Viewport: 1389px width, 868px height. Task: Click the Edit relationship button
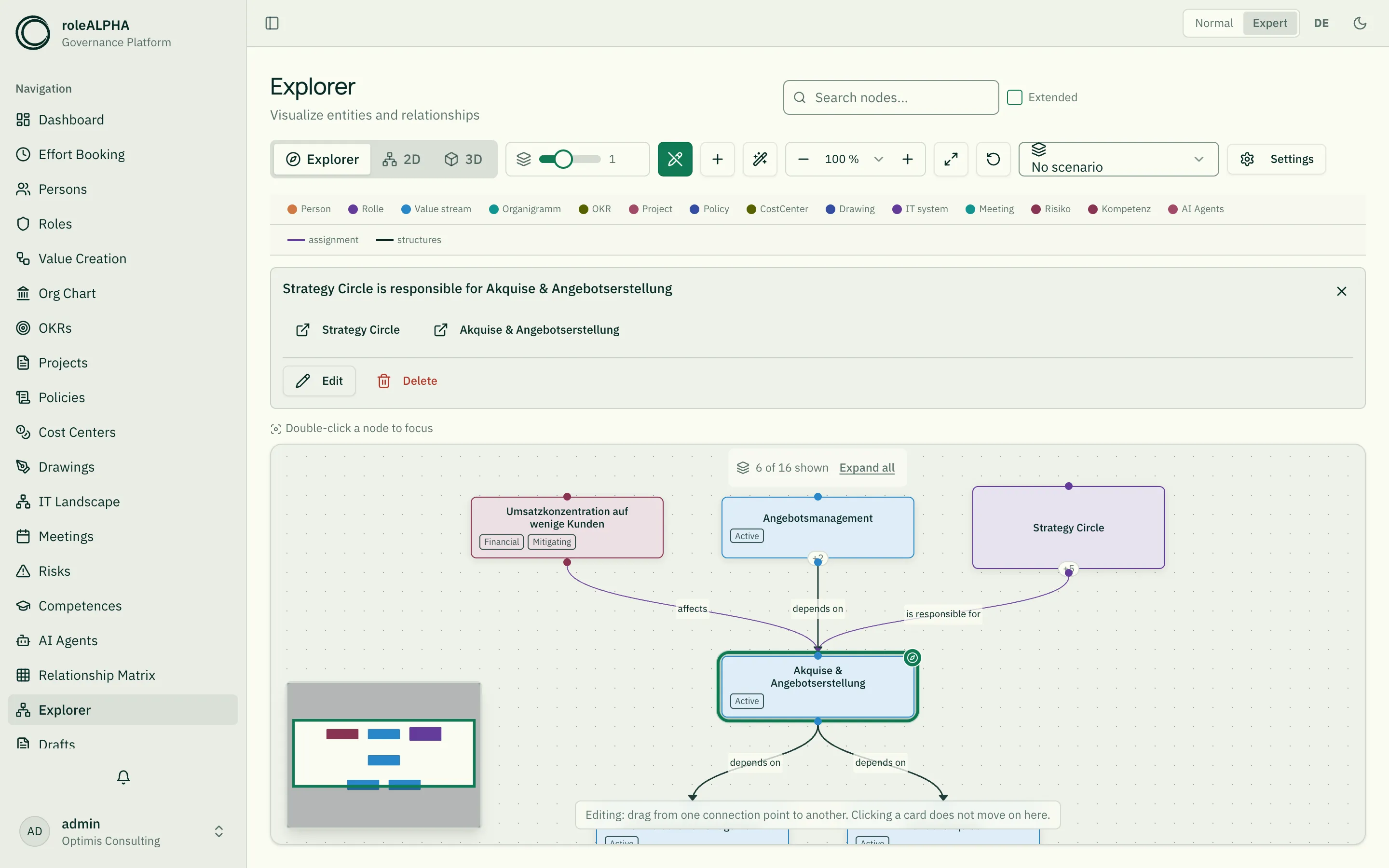click(319, 380)
